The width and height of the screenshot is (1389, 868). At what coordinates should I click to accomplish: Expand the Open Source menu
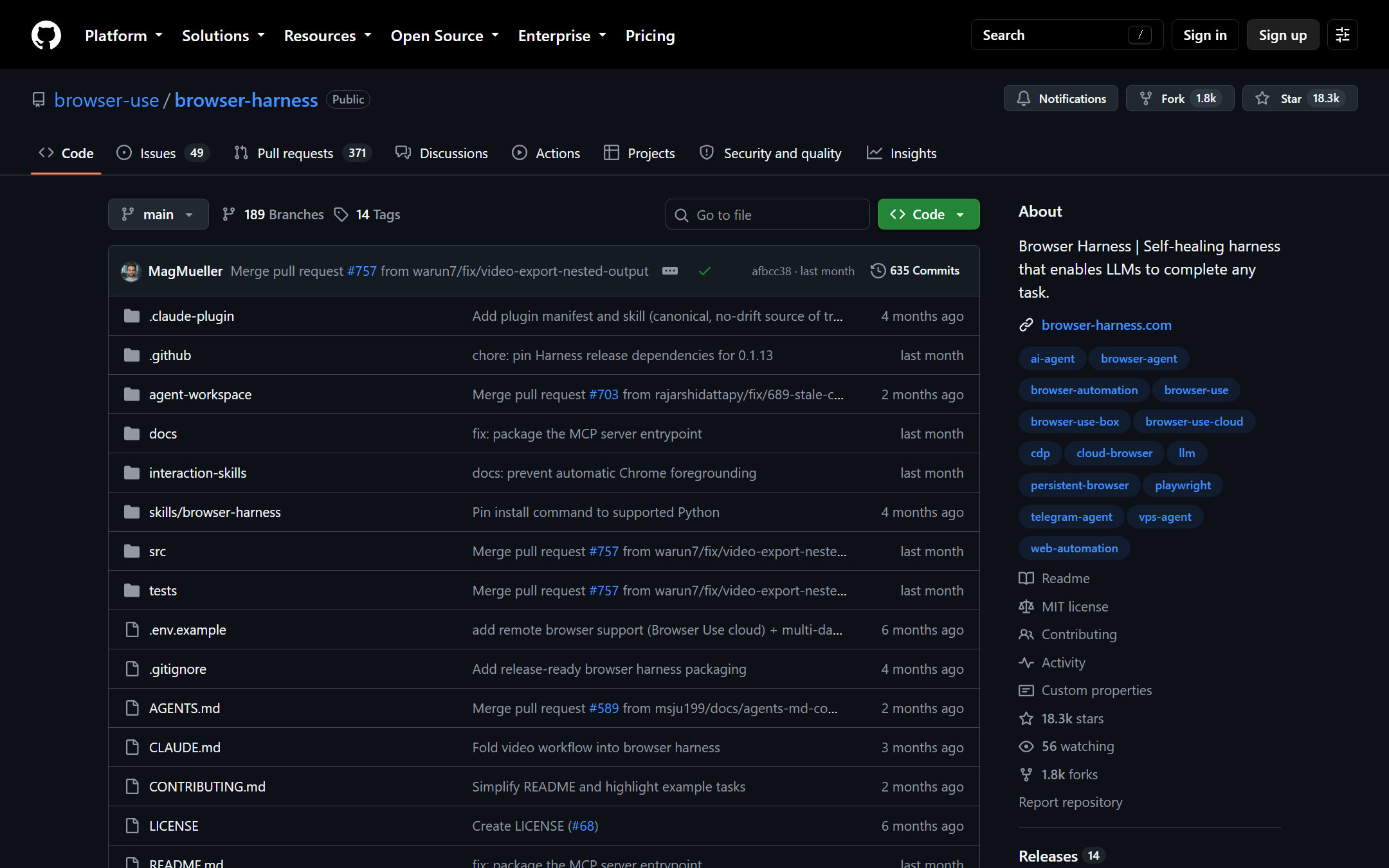(x=445, y=35)
